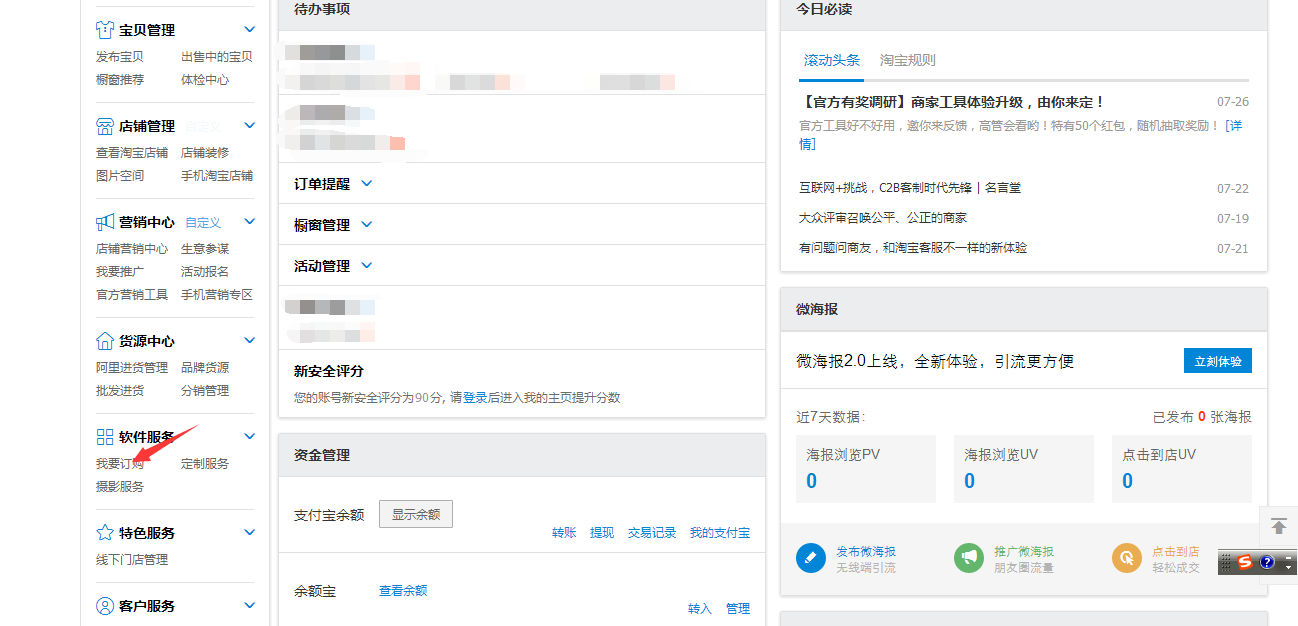The width and height of the screenshot is (1298, 626).
Task: Click the 管理 link under 余额宝
Action: (x=738, y=609)
